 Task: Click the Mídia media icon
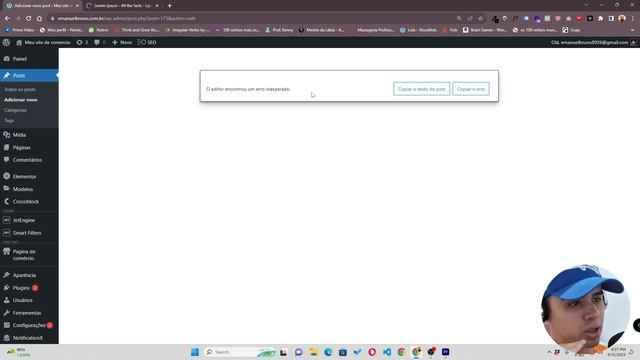(7, 135)
